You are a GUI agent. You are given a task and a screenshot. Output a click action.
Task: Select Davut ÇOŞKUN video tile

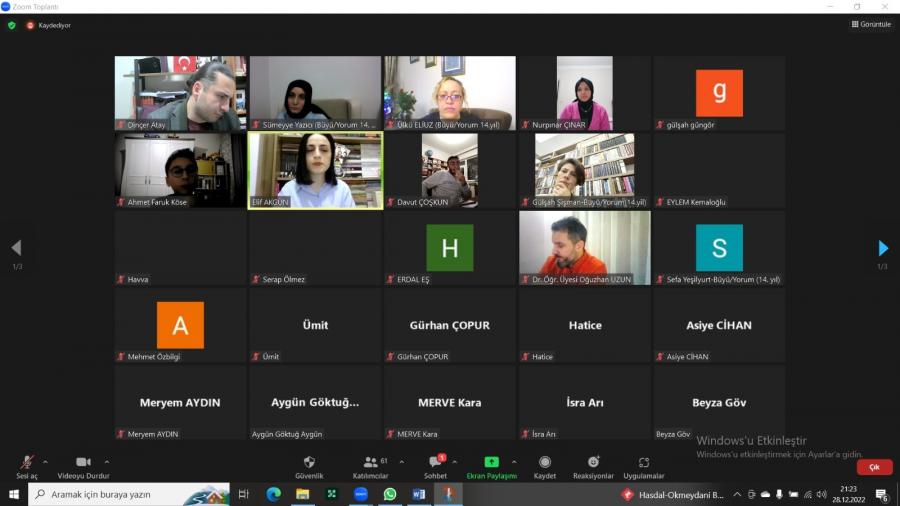(450, 170)
